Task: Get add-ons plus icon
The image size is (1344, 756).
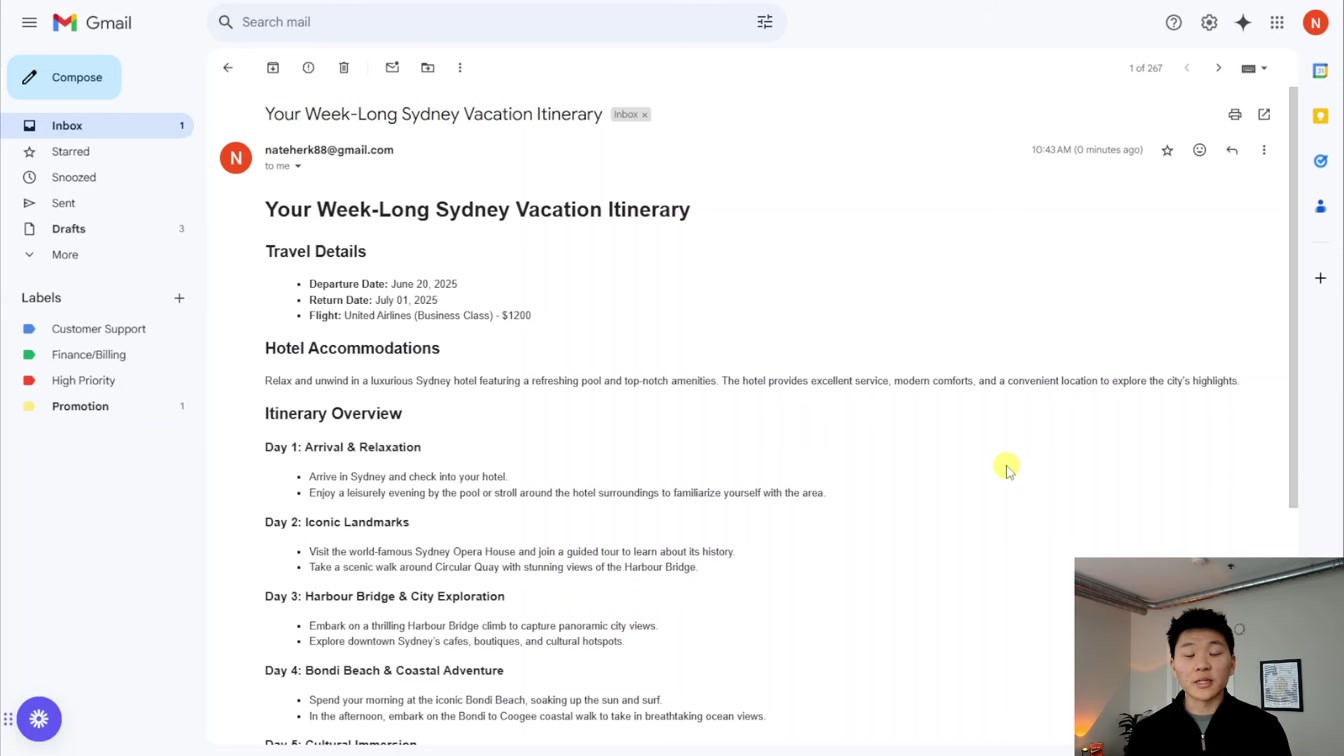Action: click(1320, 278)
